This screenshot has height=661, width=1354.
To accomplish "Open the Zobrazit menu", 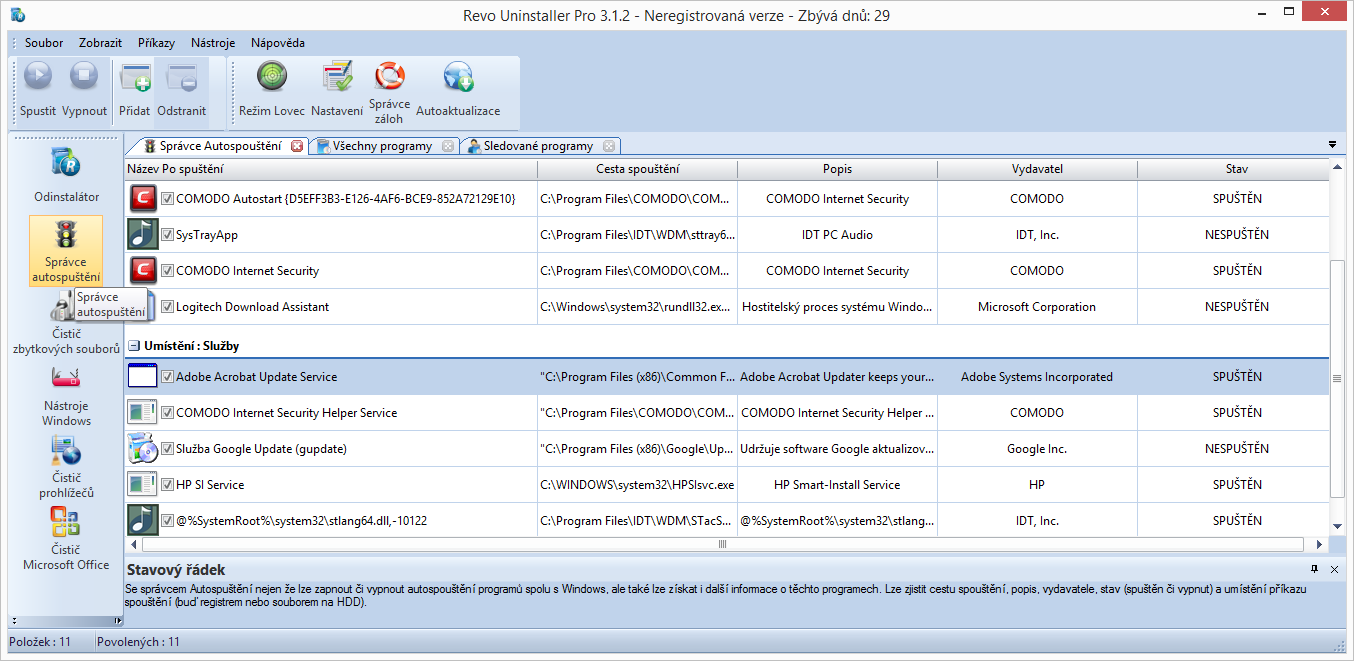I will click(x=100, y=43).
